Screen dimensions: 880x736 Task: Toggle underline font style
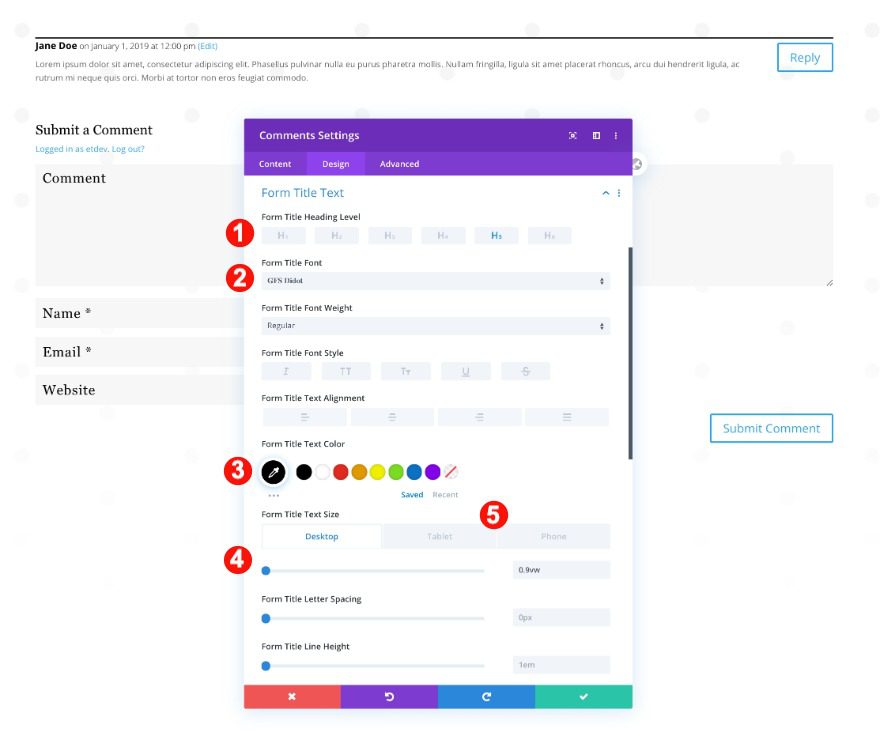tap(466, 372)
